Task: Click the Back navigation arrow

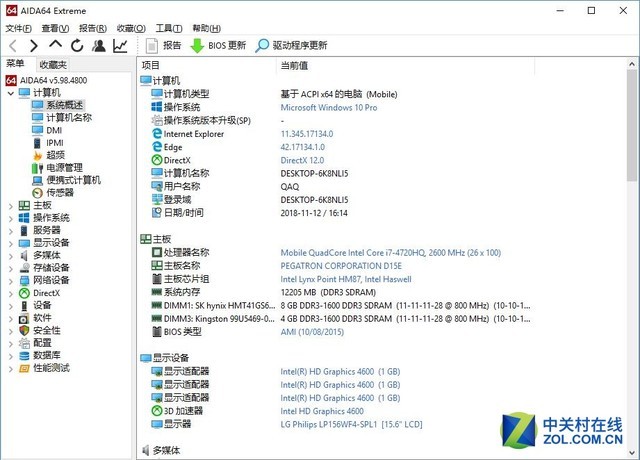Action: click(x=13, y=45)
